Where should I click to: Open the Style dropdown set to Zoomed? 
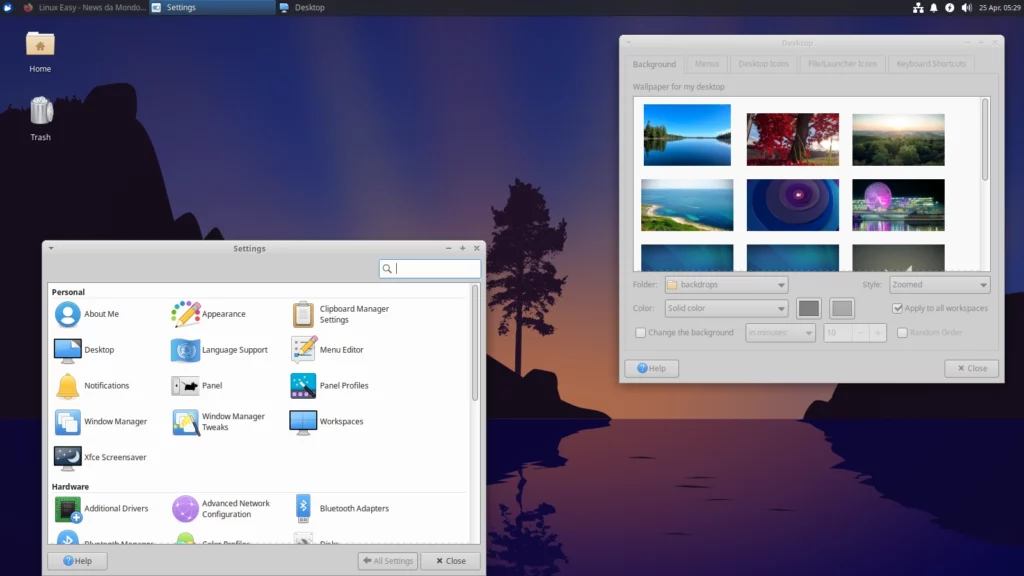pyautogui.click(x=939, y=284)
